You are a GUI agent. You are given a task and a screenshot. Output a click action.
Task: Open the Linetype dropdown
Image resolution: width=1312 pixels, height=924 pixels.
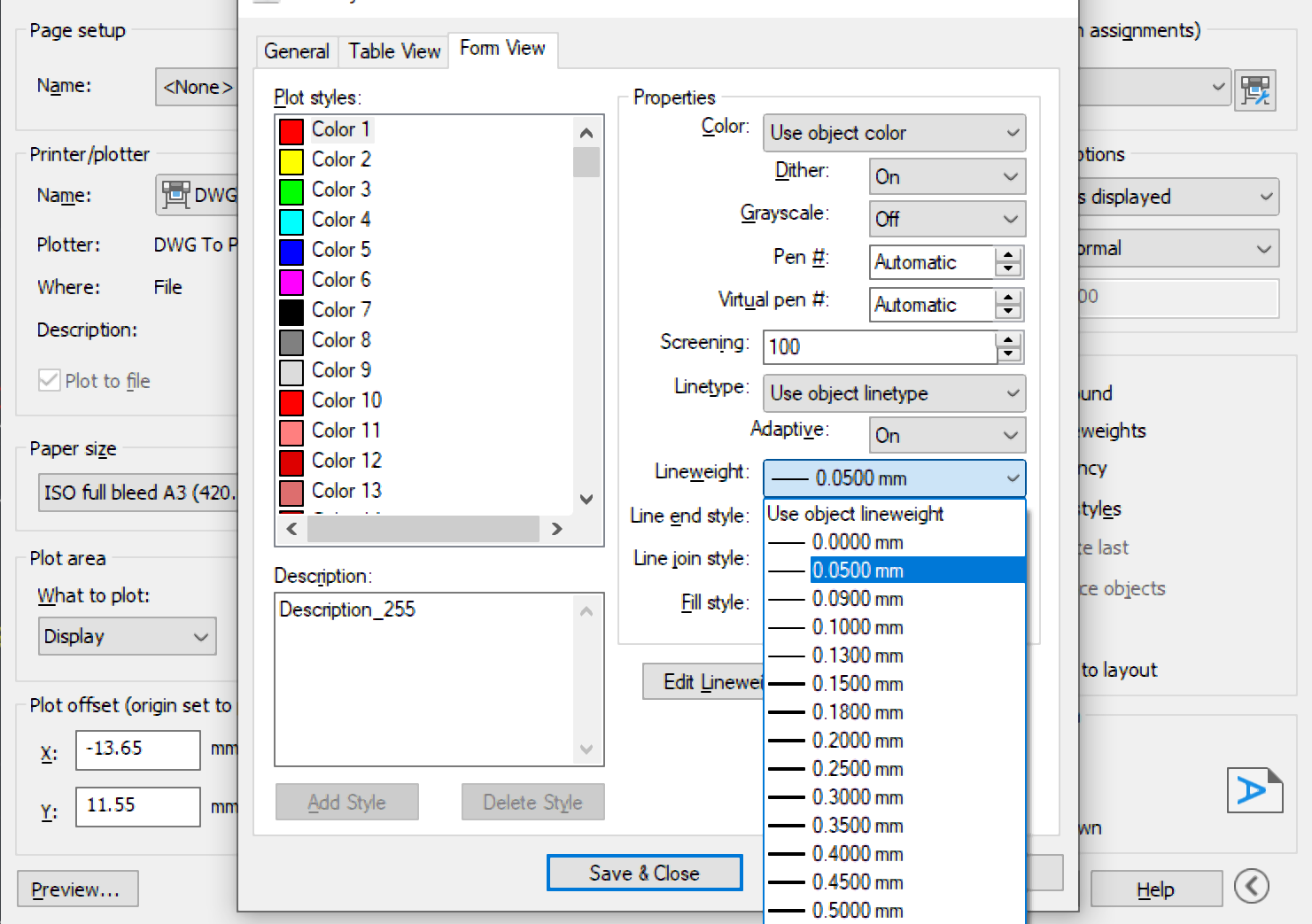tap(894, 393)
